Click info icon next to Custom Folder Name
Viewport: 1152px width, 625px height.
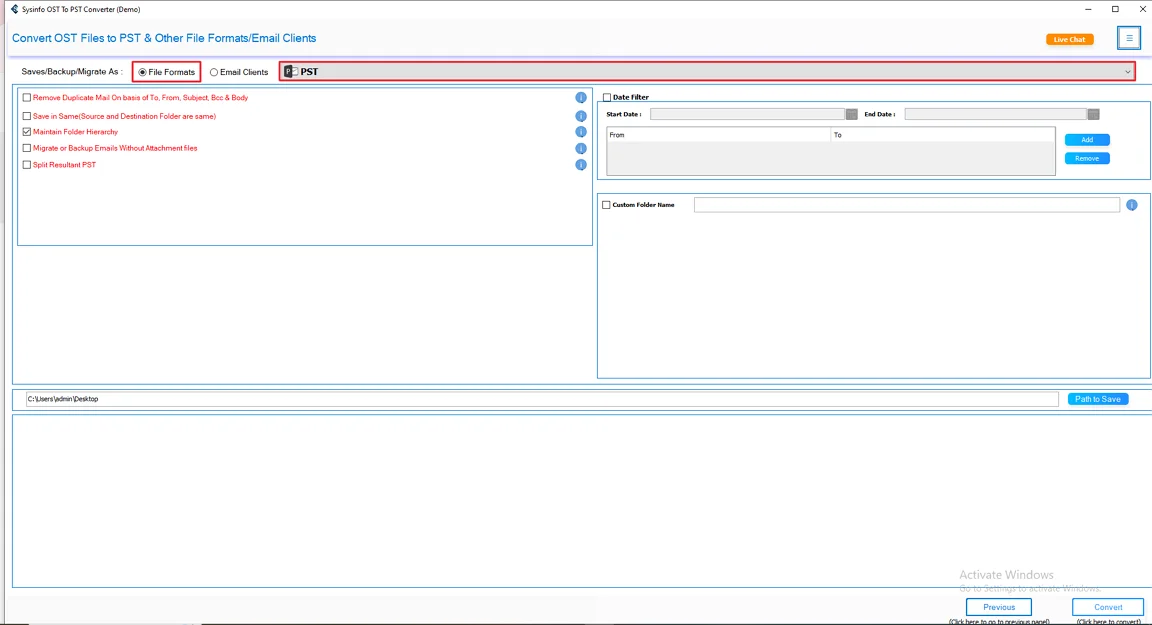point(1131,204)
